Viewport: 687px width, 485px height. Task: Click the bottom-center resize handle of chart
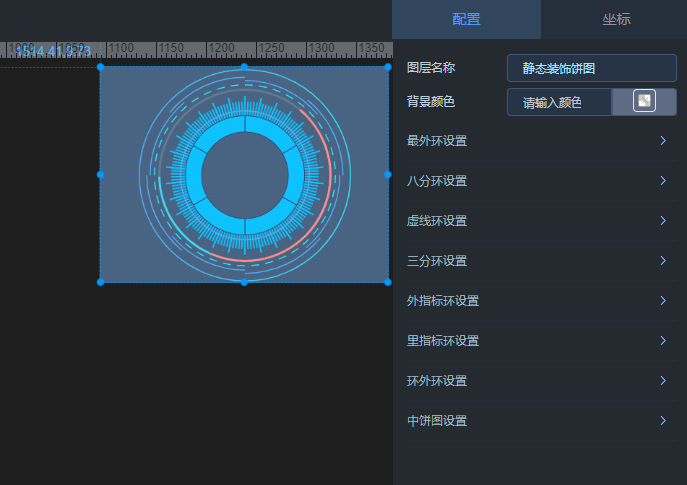tap(244, 282)
